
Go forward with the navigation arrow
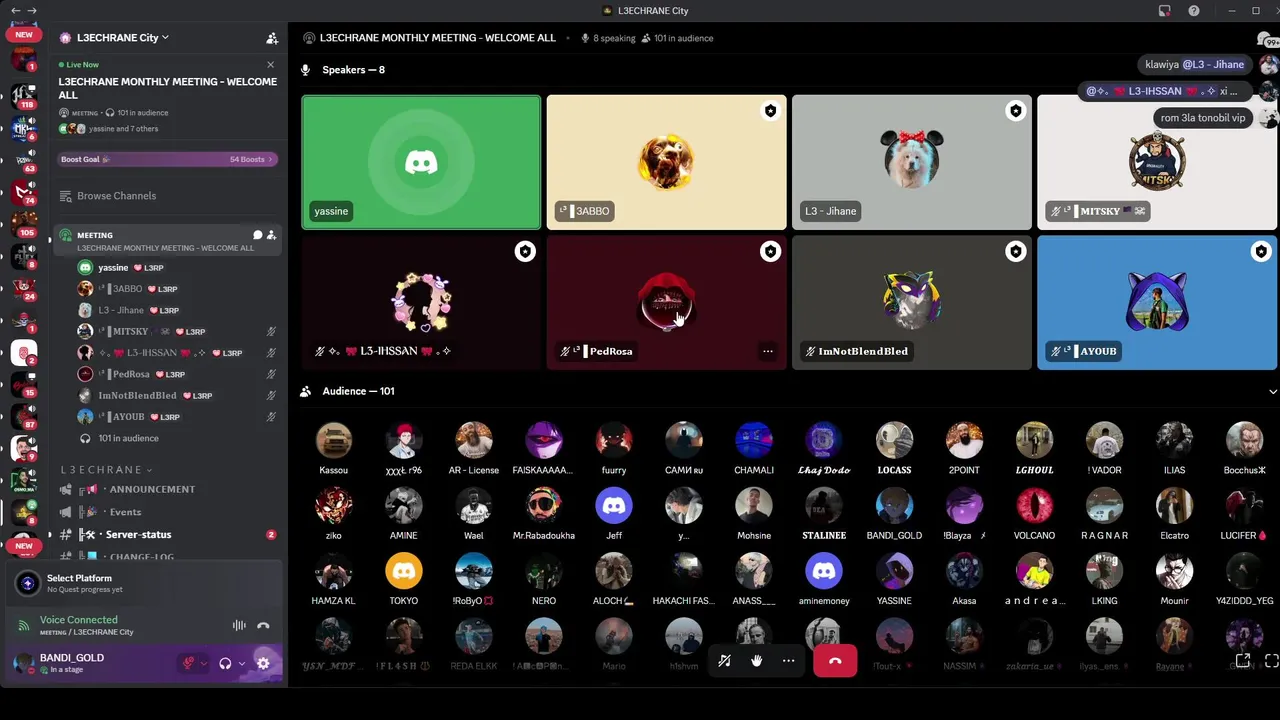(32, 11)
